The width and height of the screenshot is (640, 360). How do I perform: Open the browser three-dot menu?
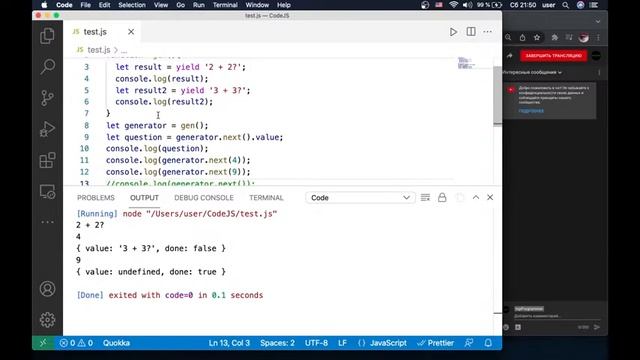coord(598,38)
